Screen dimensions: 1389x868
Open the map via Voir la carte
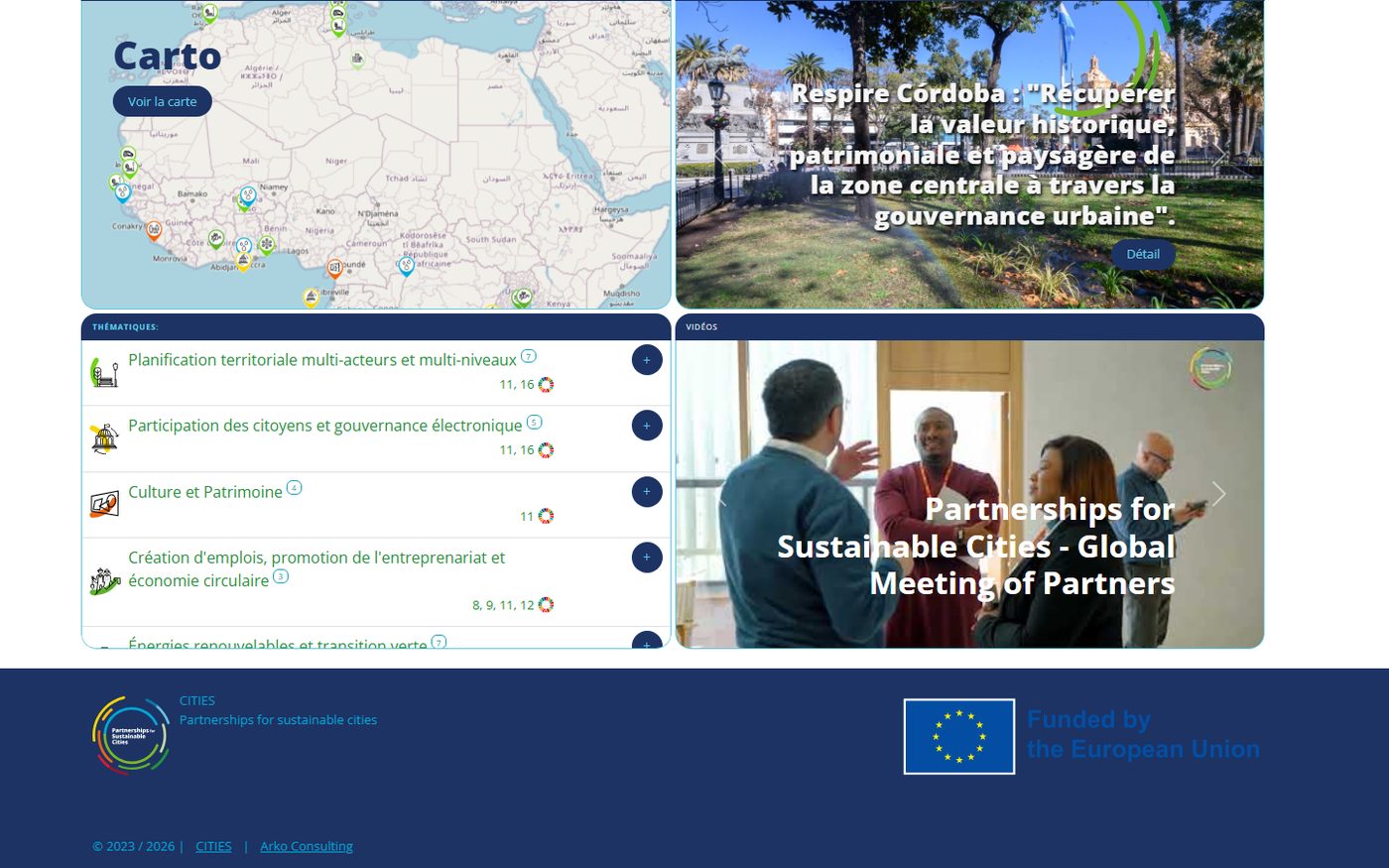point(163,101)
